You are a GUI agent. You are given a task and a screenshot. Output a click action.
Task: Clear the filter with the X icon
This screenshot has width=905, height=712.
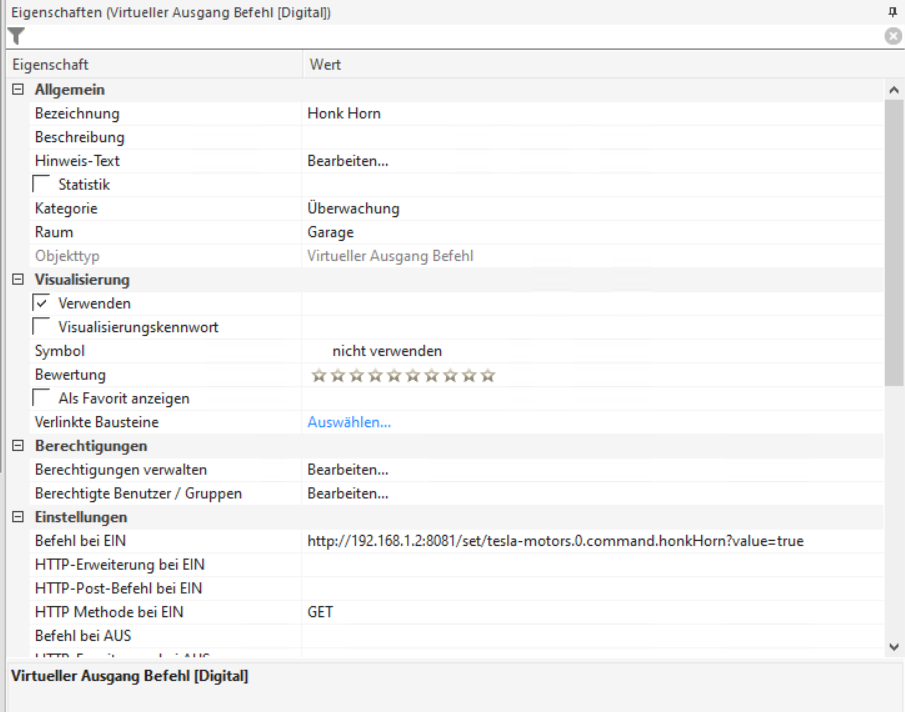893,36
